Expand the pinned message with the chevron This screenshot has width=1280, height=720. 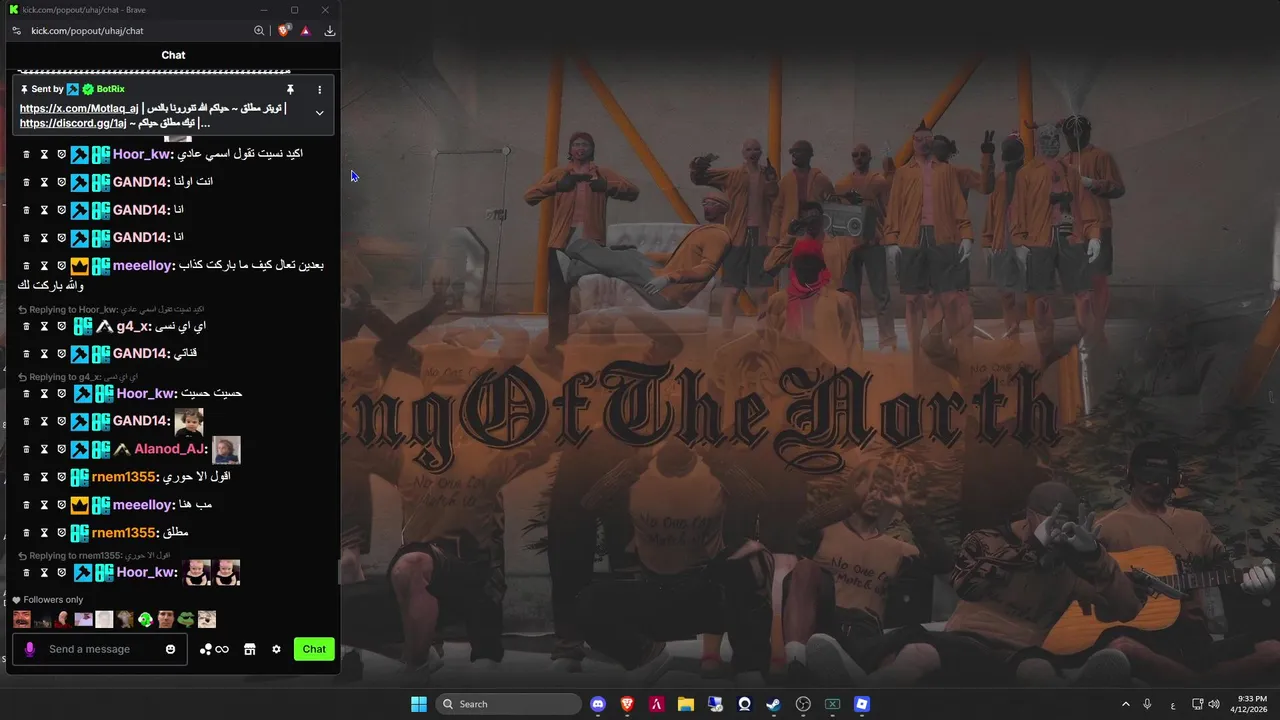[319, 113]
